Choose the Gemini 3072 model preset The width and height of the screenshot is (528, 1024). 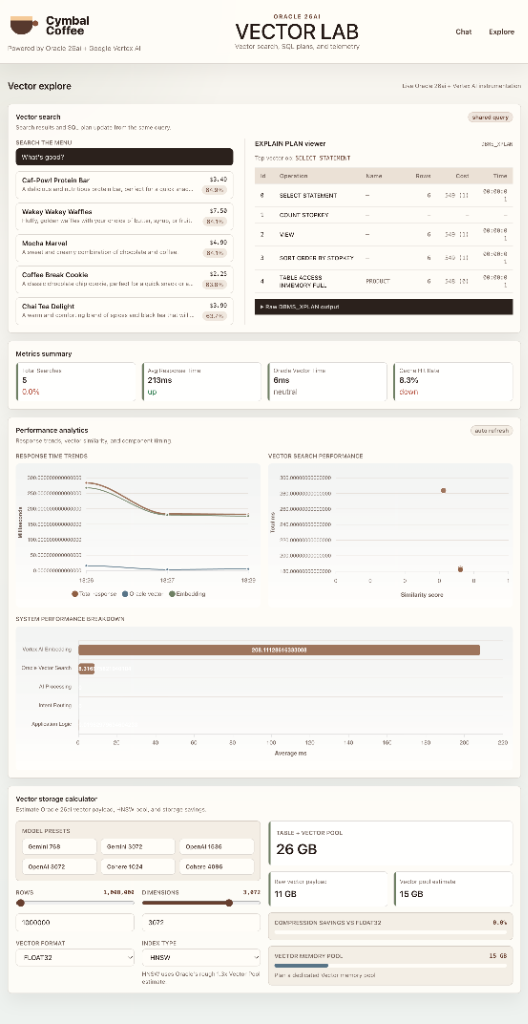tap(137, 846)
